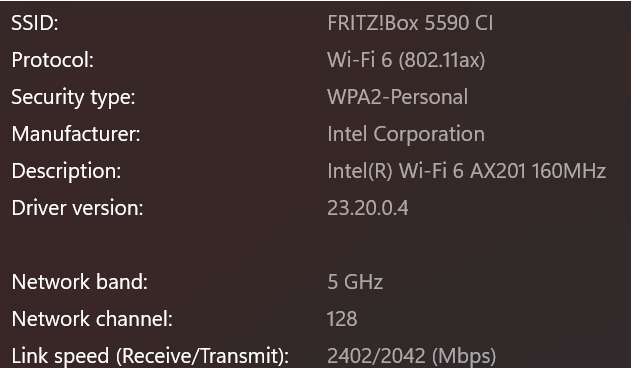The width and height of the screenshot is (631, 369).
Task: Select the FRITZ!Box 5590 CI value
Action: (410, 23)
